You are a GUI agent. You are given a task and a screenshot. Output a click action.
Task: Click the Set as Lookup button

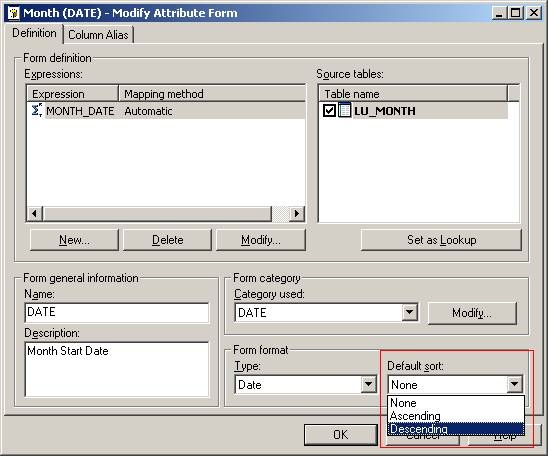[x=441, y=240]
